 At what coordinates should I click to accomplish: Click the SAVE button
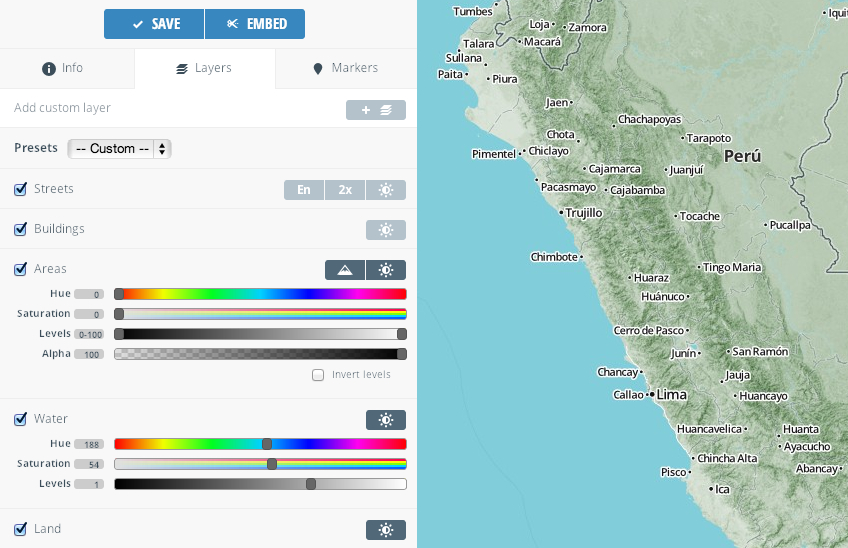[x=154, y=24]
